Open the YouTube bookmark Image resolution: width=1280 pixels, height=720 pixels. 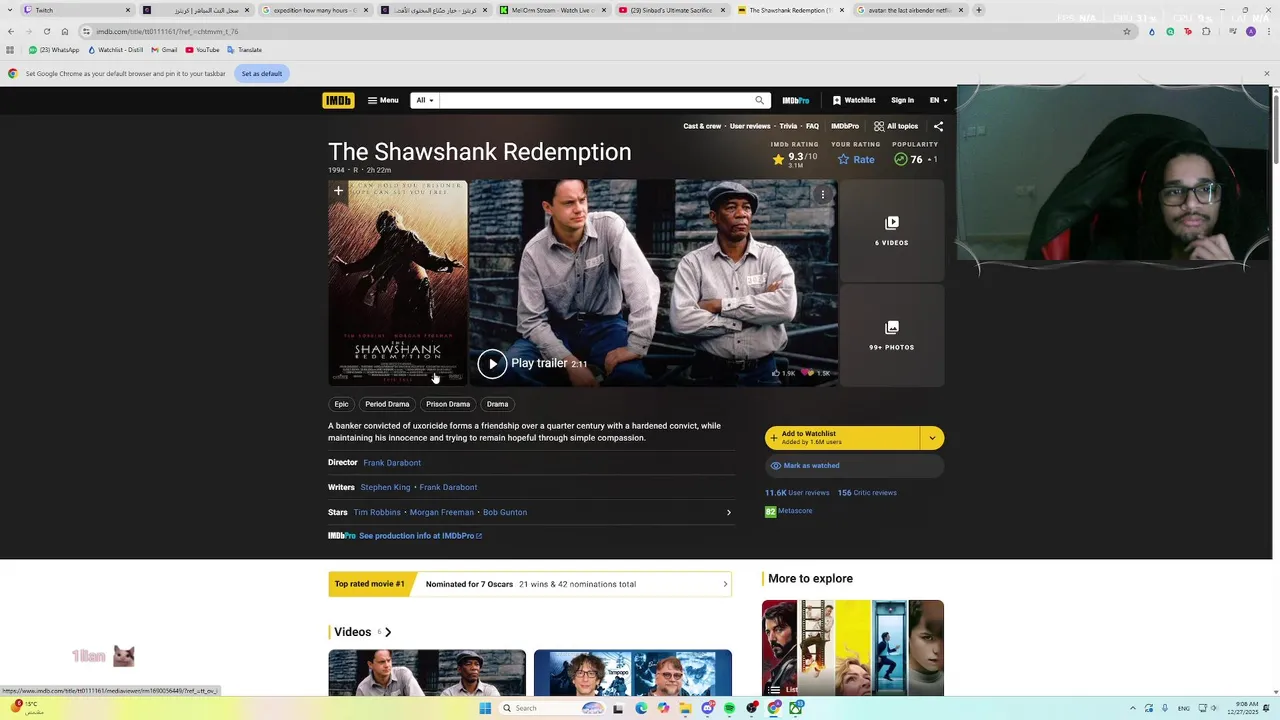pyautogui.click(x=202, y=50)
